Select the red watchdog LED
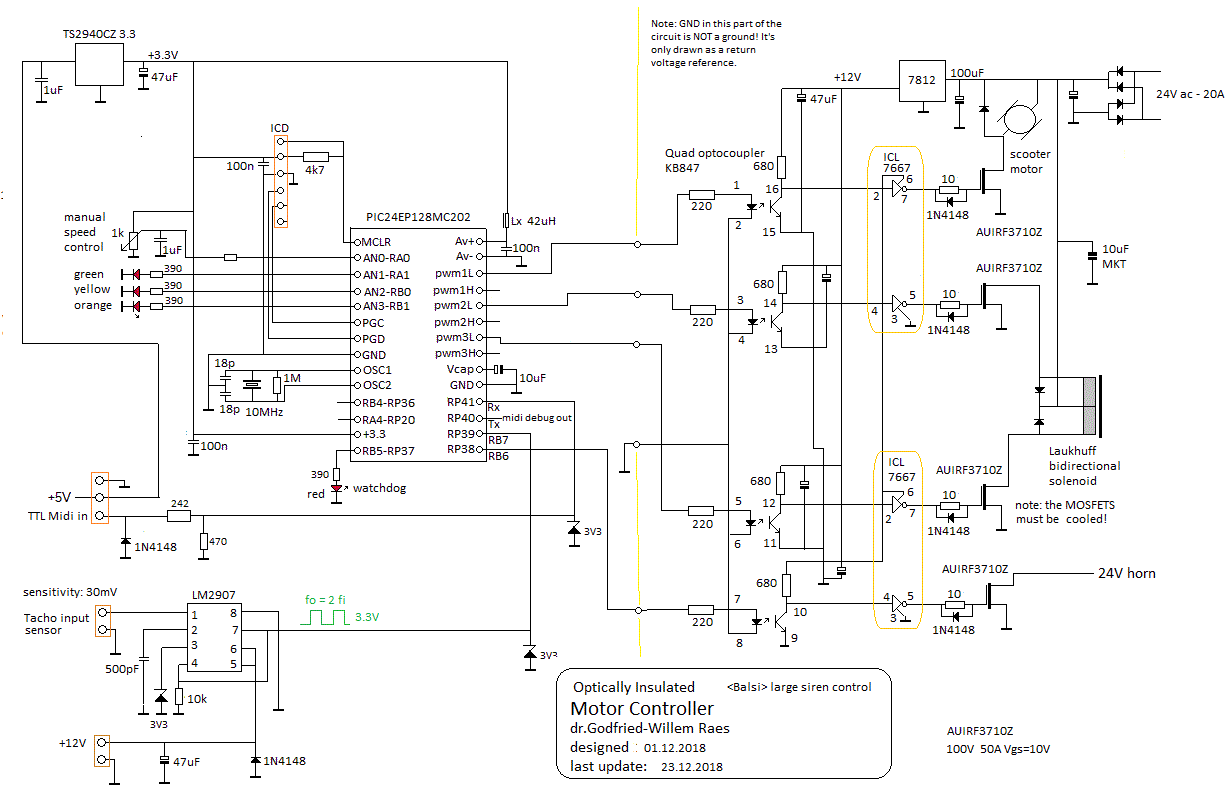Screen dimensions: 1227x789 (337, 489)
